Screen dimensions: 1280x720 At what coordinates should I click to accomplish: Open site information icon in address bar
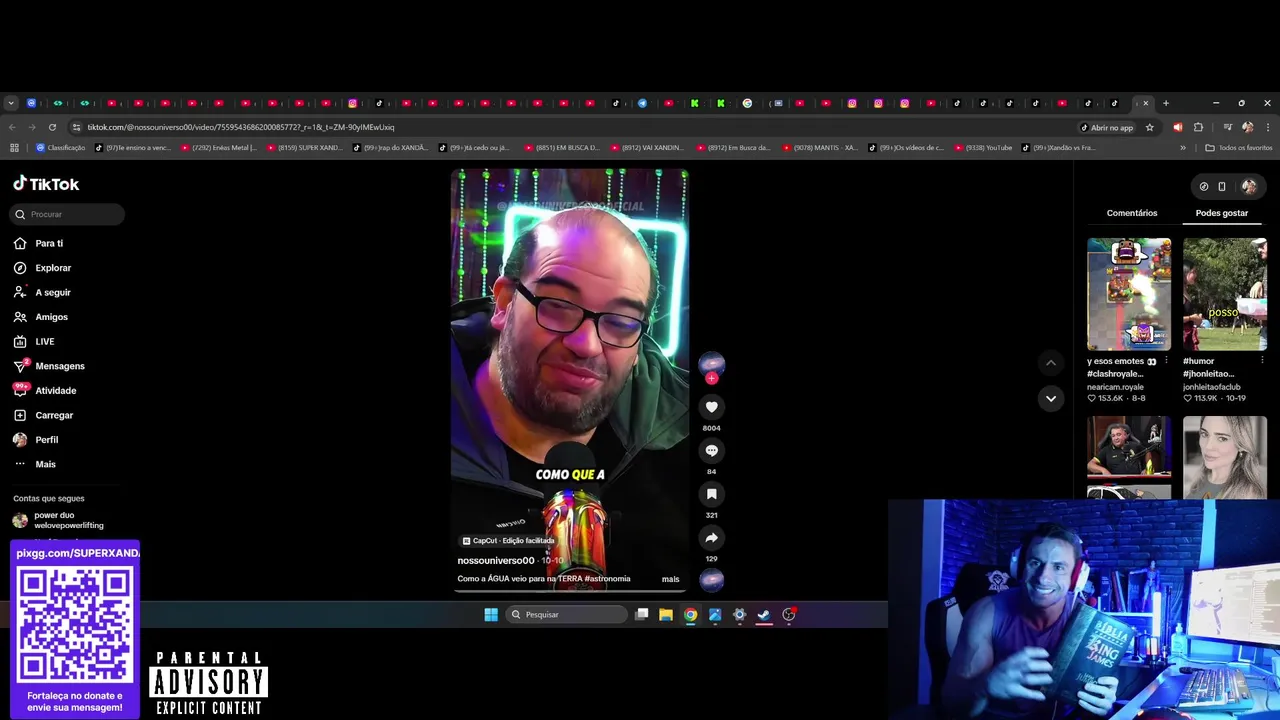pyautogui.click(x=76, y=127)
